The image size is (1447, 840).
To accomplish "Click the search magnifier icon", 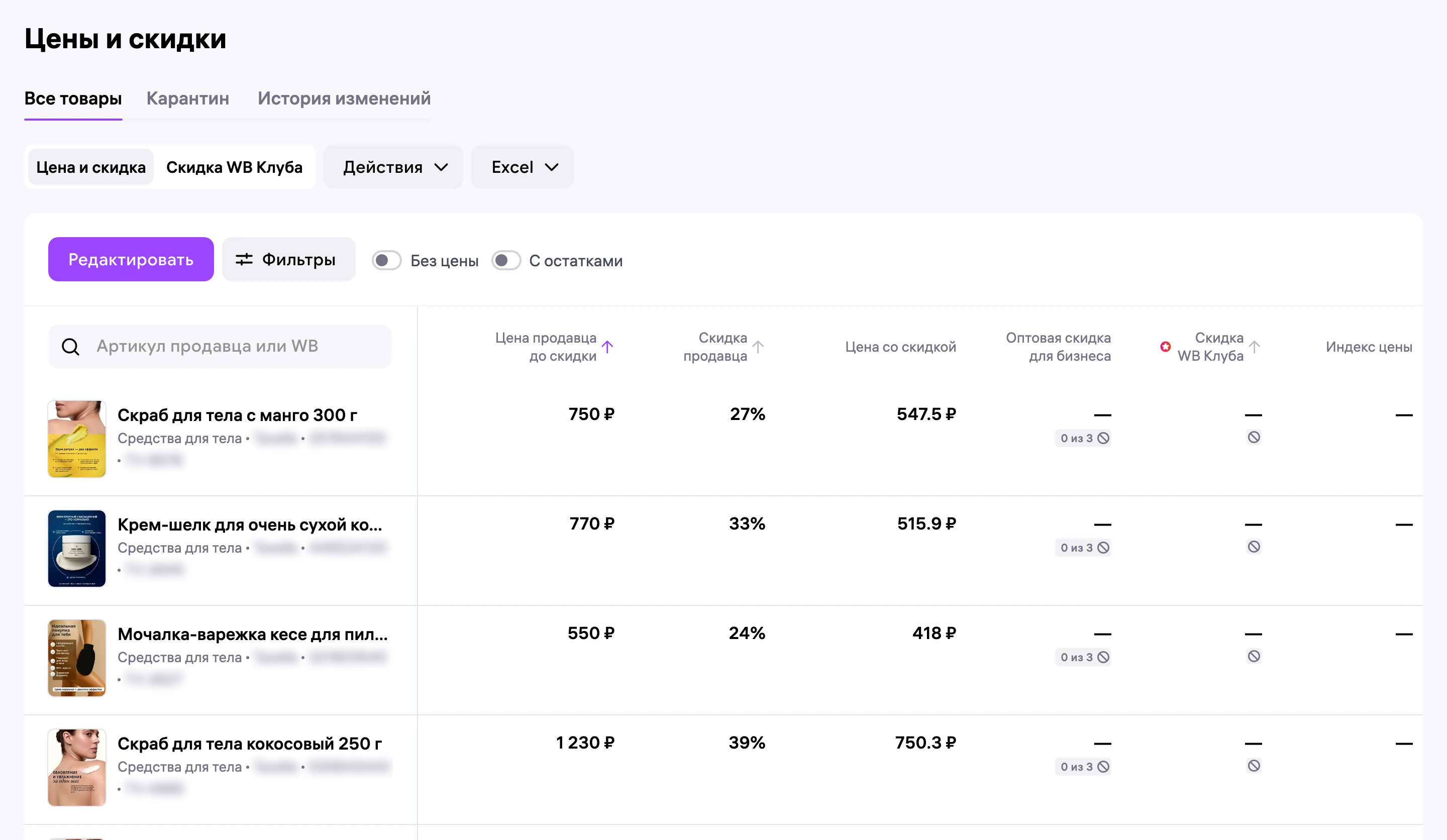I will pos(71,346).
